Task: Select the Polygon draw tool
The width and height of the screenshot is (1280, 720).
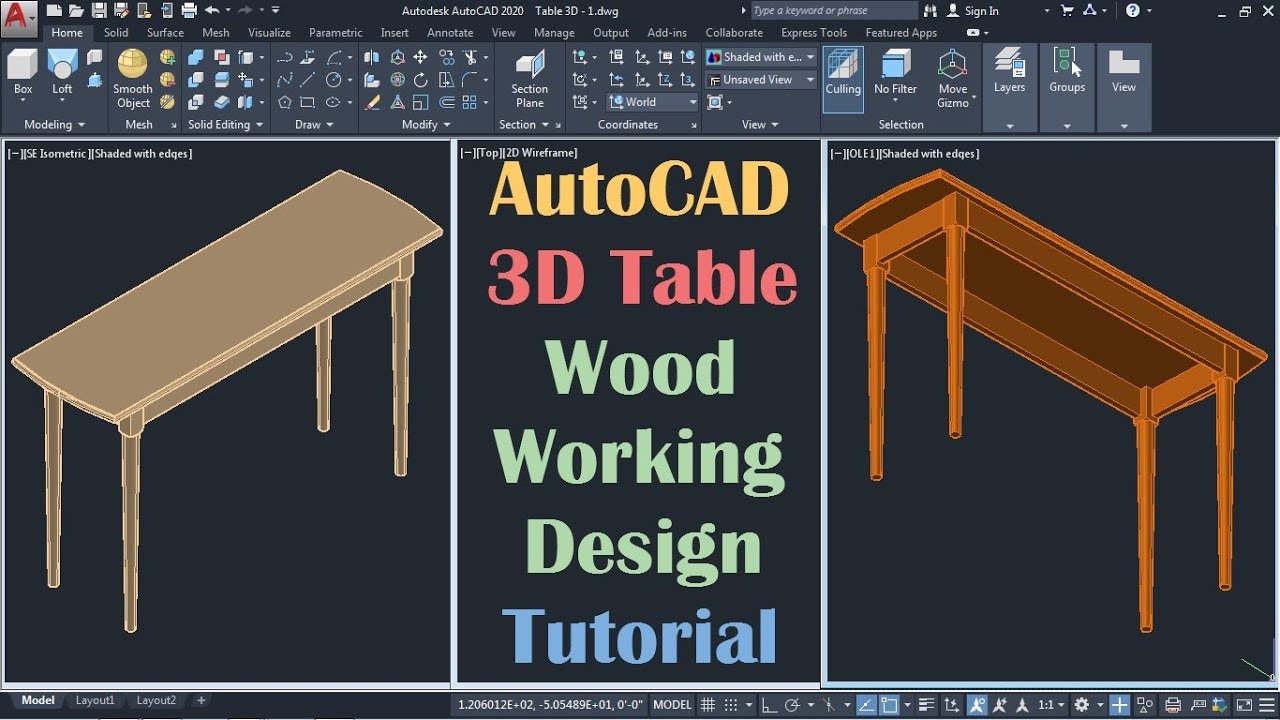Action: pos(285,102)
